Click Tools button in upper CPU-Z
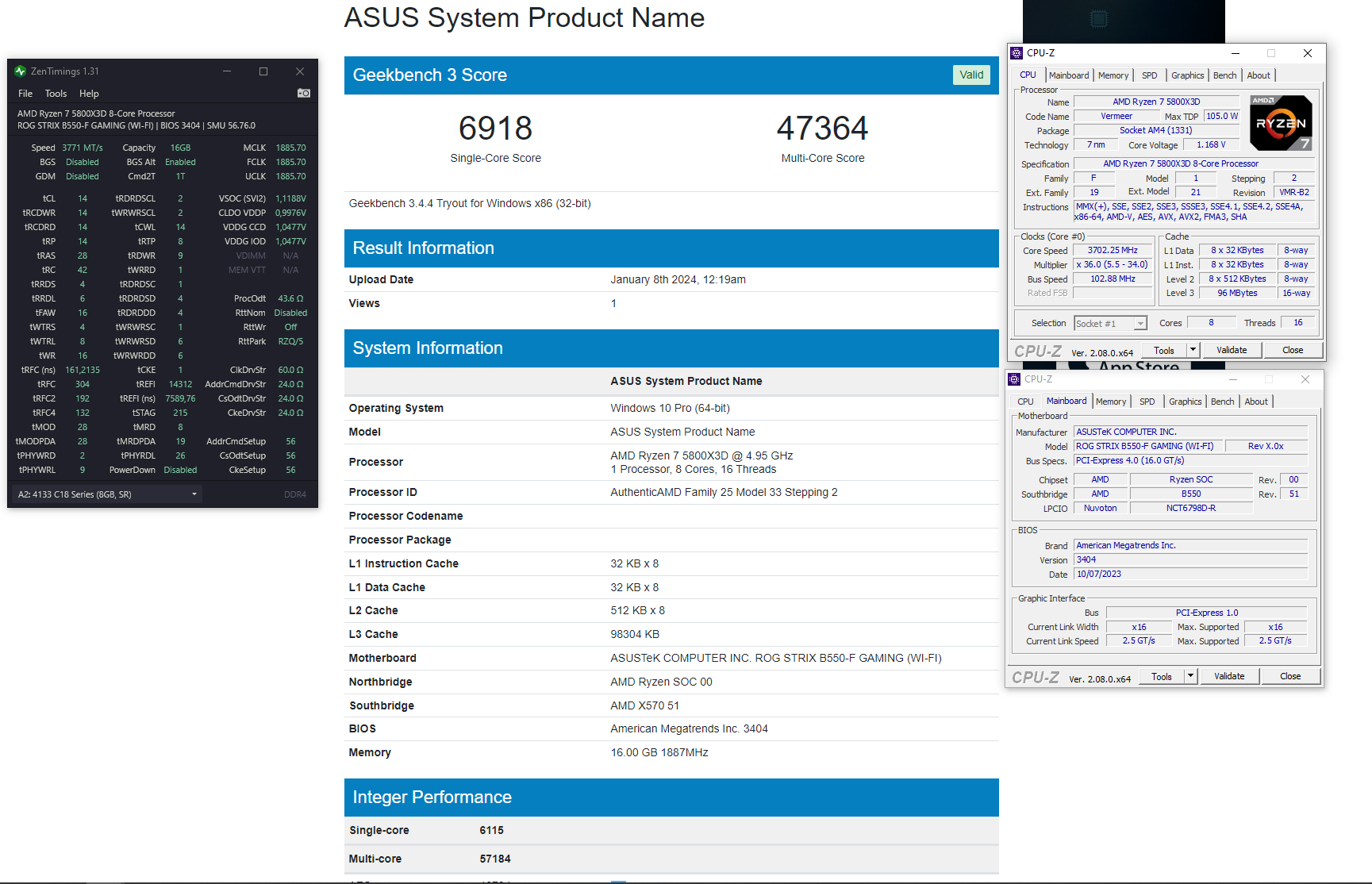Screen dimensions: 1372x884 tap(1164, 350)
